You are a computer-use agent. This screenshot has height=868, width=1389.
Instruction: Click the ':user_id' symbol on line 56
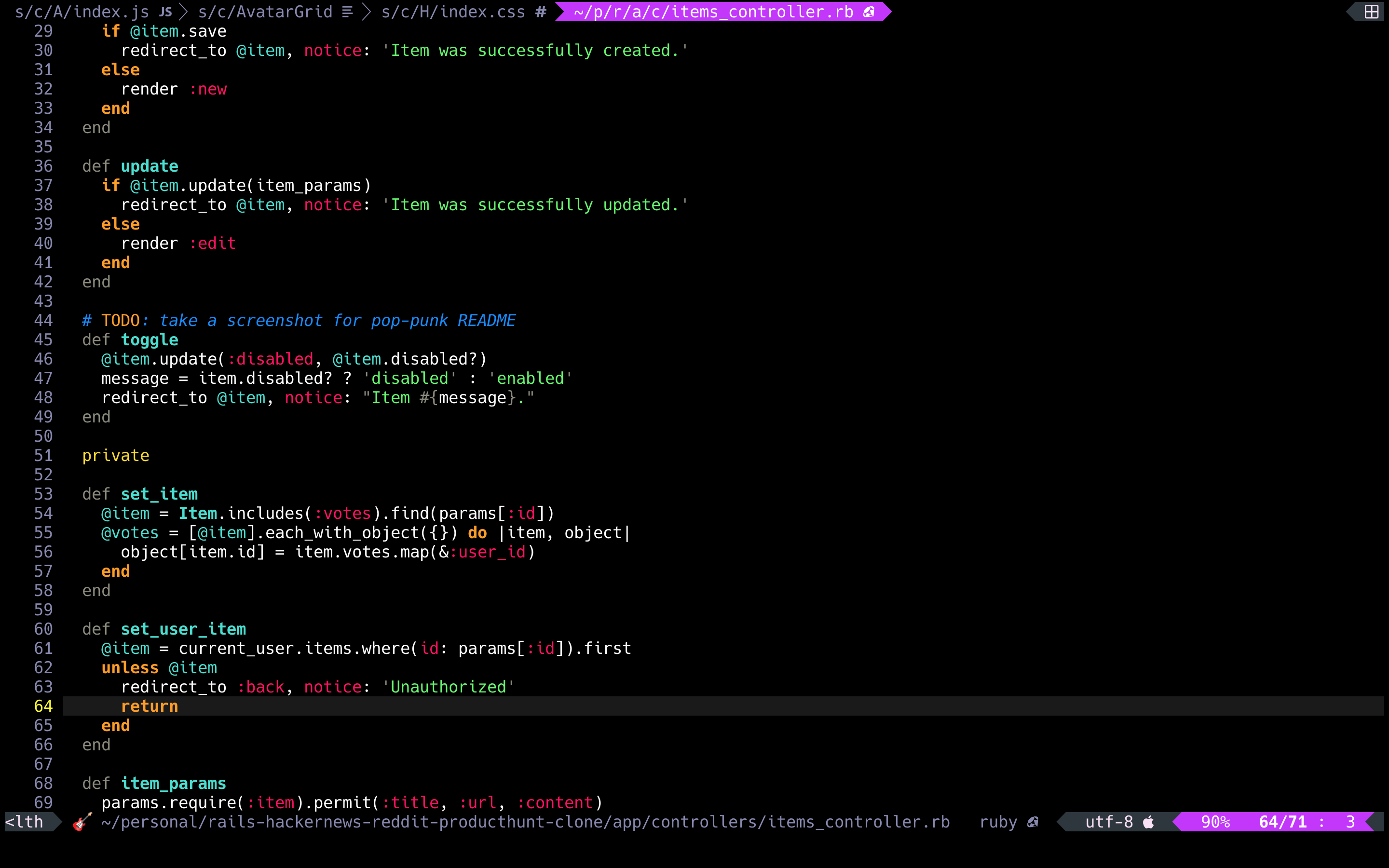coord(487,552)
